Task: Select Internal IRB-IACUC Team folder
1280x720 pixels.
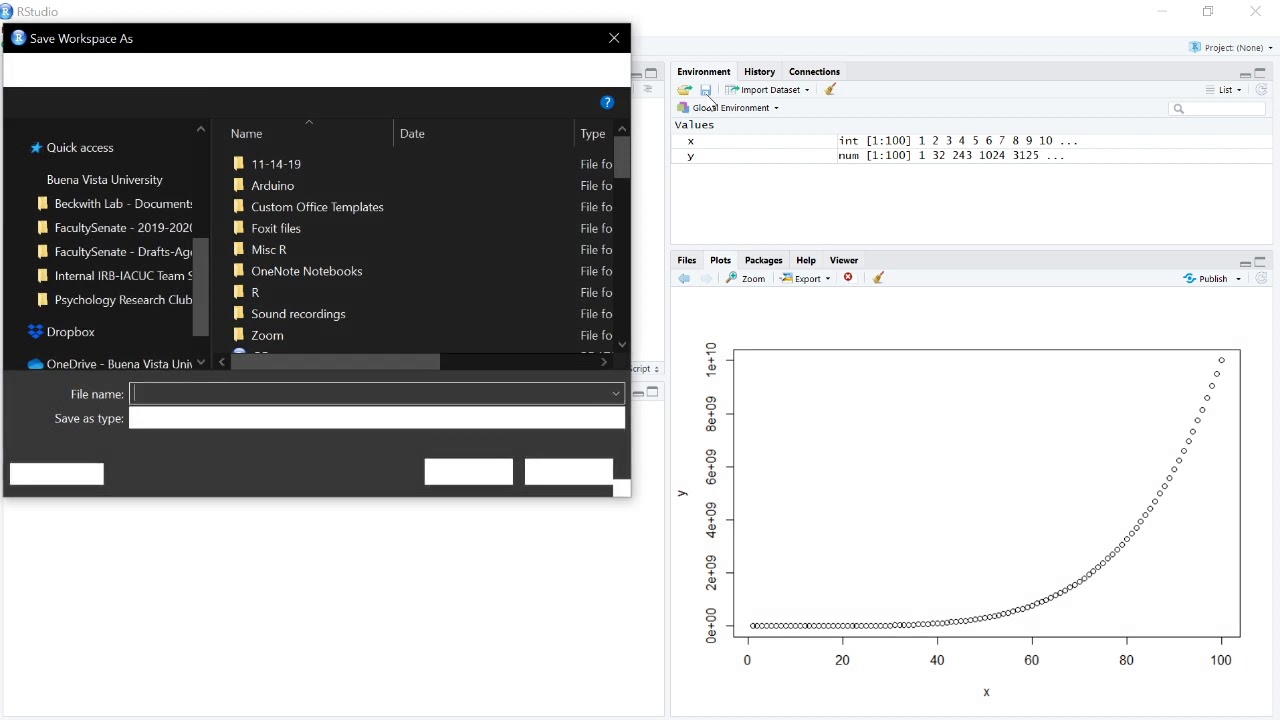Action: click(123, 276)
